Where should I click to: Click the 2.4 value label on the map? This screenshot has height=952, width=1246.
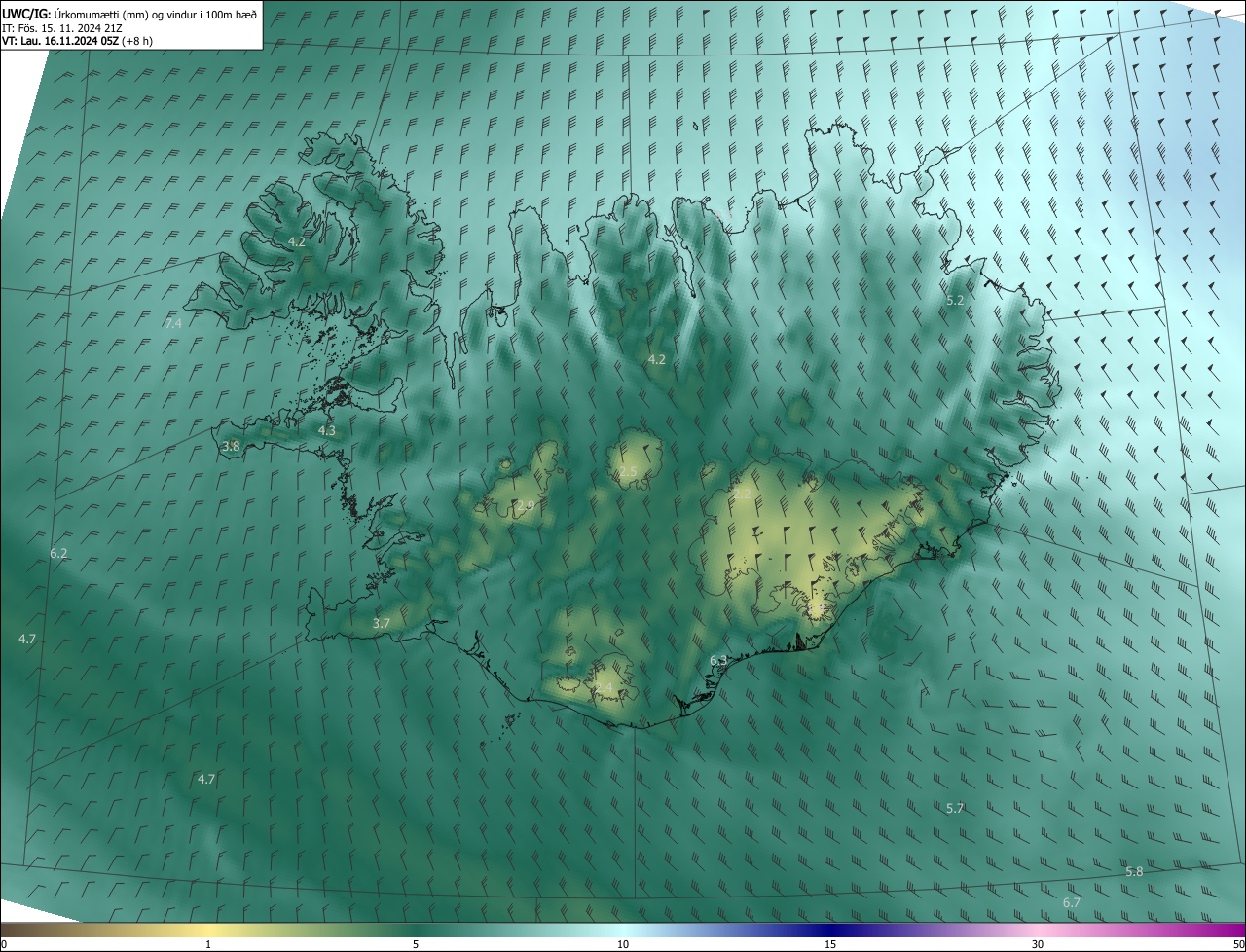pos(605,687)
